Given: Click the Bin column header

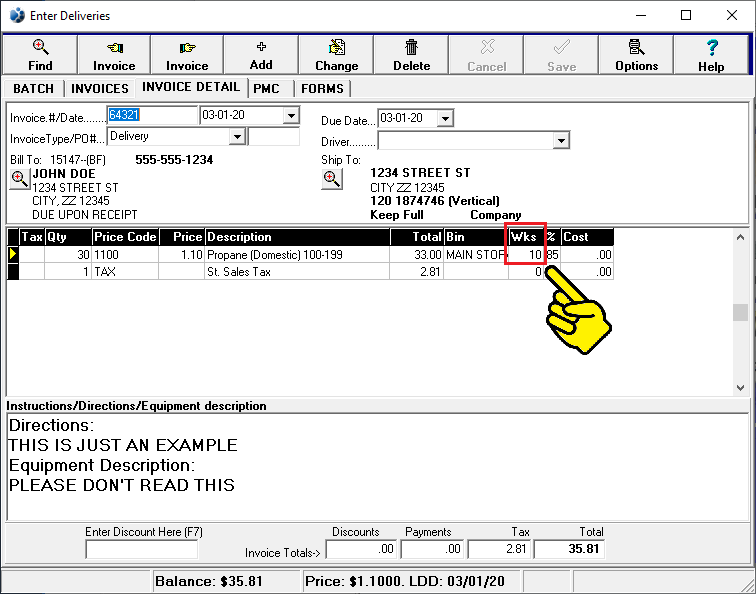Looking at the screenshot, I should coord(475,237).
